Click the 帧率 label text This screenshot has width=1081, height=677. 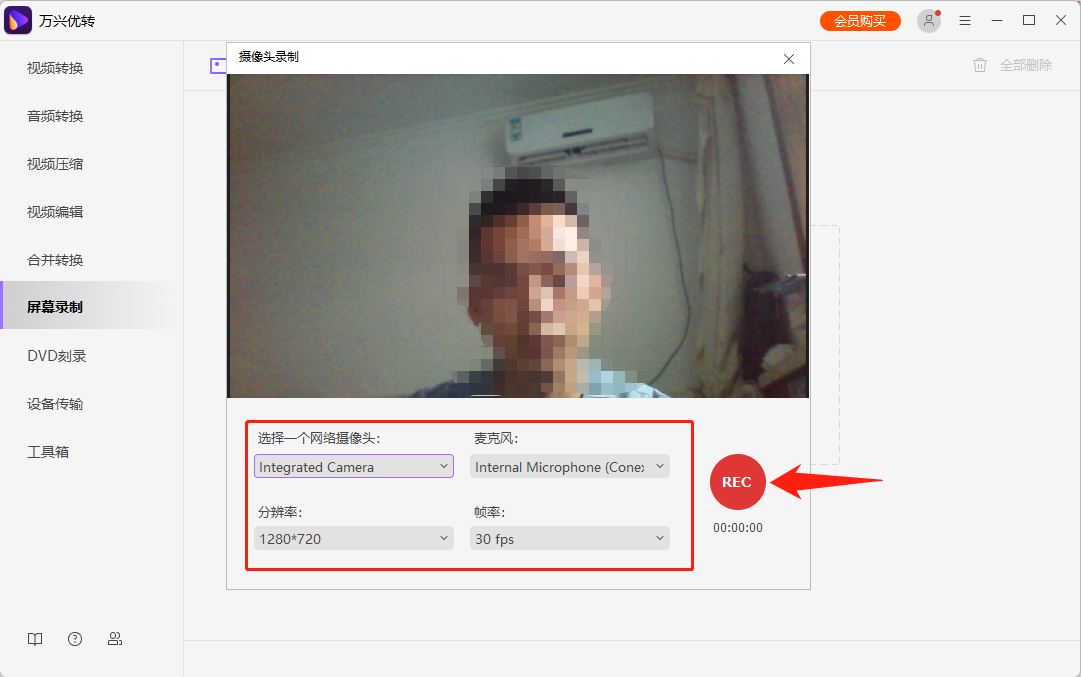pos(489,512)
